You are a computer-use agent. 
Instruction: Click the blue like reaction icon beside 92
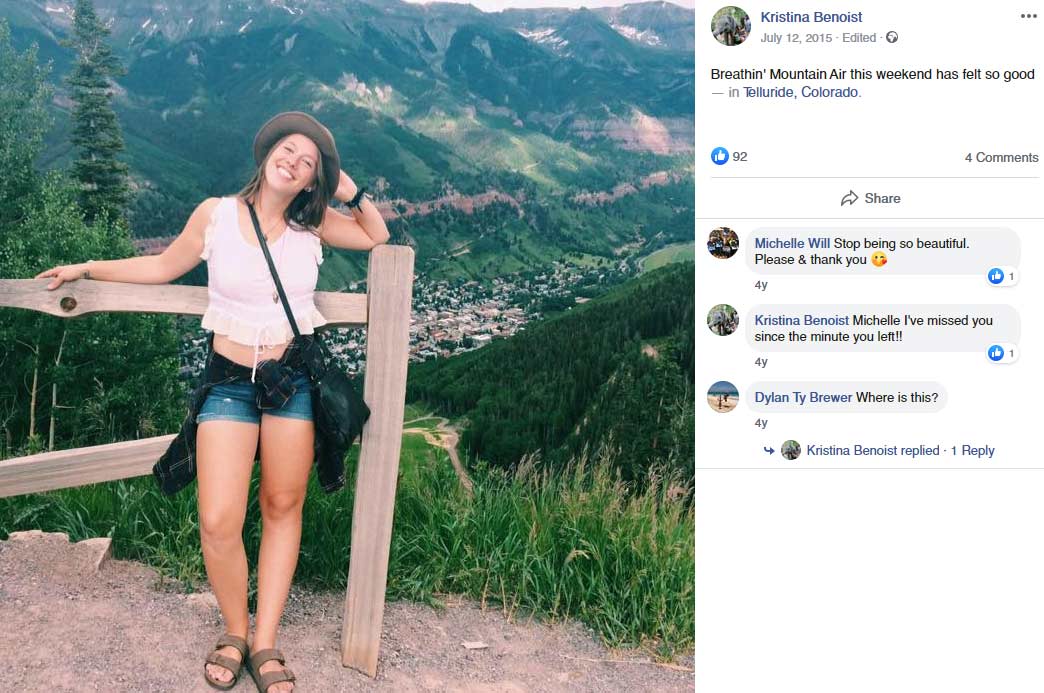720,156
